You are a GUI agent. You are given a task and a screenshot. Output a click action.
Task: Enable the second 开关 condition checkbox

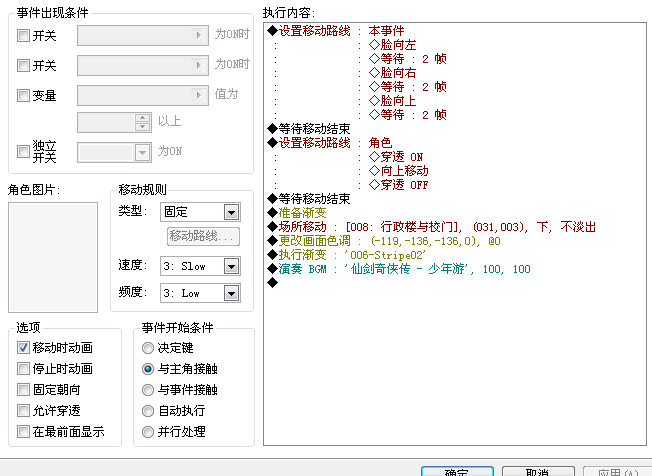(23, 65)
